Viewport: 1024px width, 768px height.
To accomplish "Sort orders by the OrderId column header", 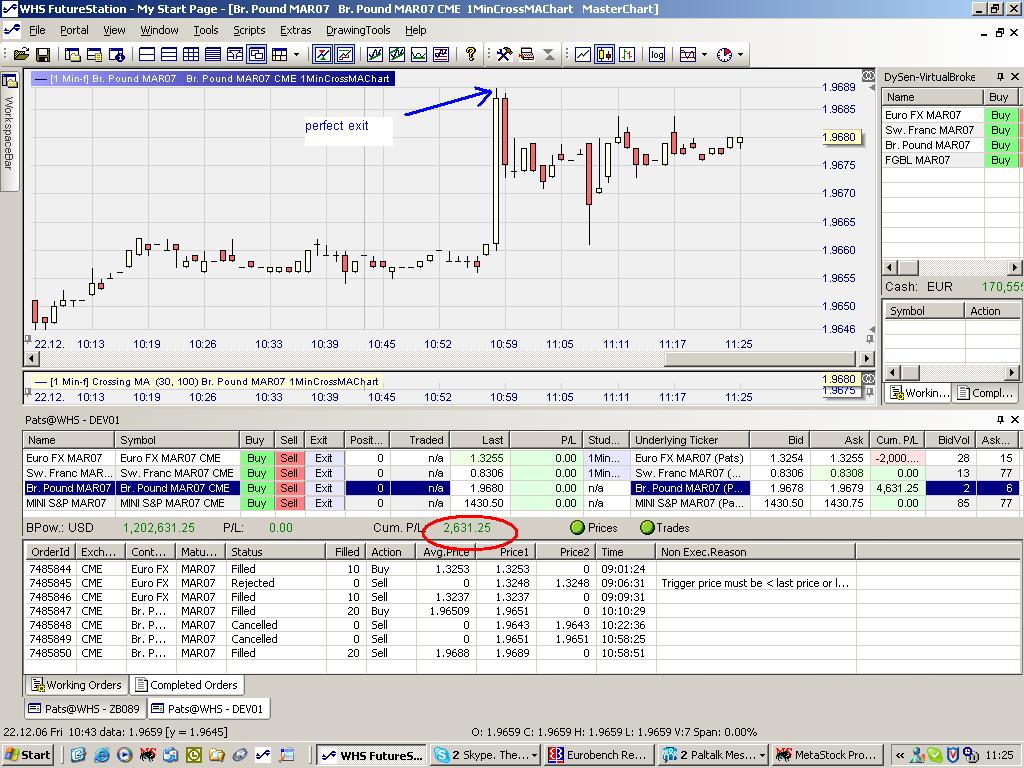I will (50, 552).
